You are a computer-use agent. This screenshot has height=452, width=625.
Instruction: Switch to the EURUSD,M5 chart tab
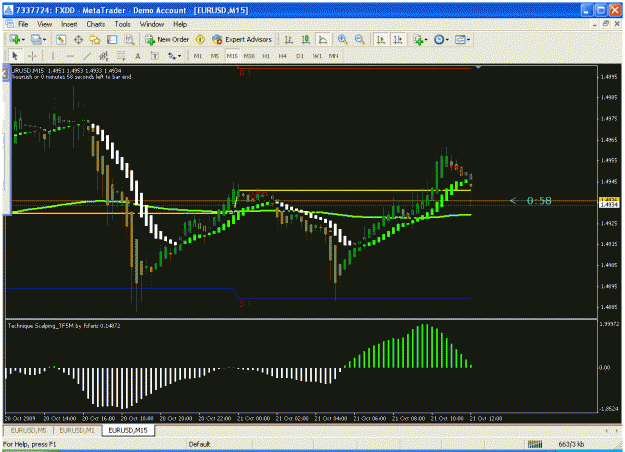[29, 430]
